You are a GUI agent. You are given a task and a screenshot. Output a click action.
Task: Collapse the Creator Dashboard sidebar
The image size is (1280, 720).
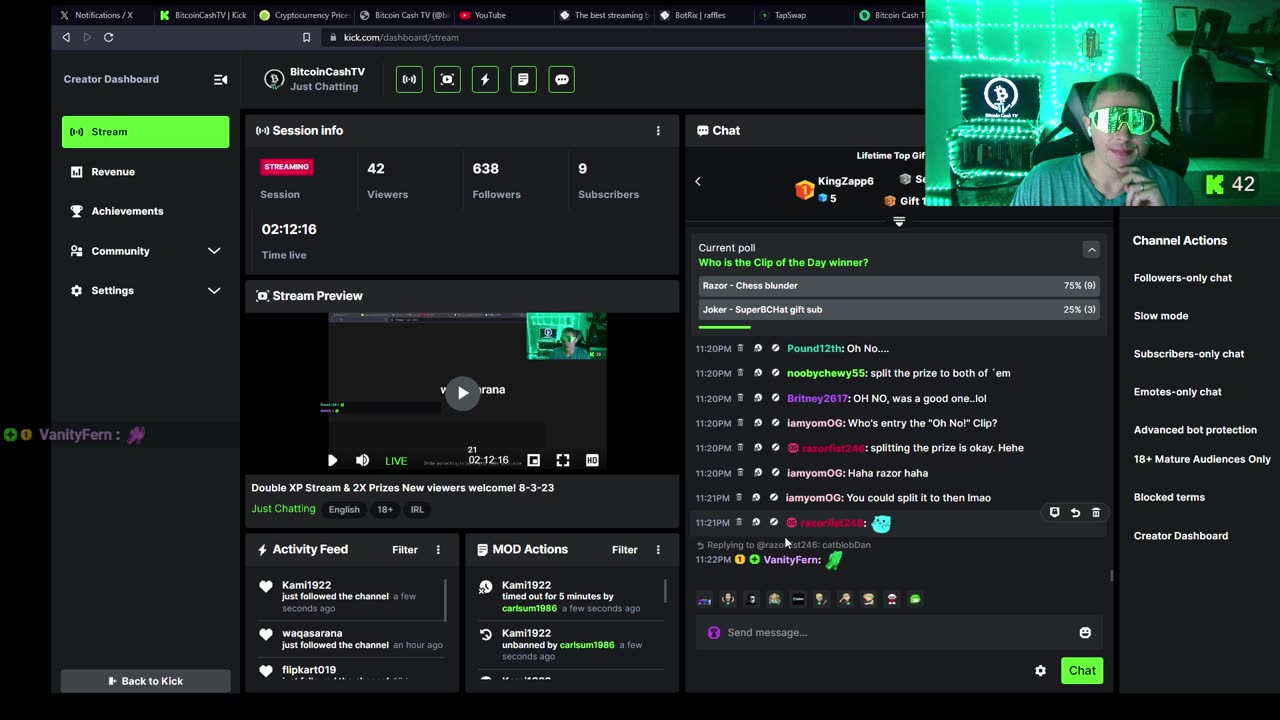(220, 79)
